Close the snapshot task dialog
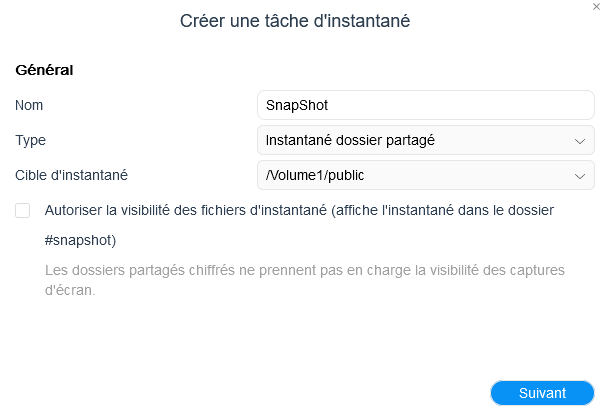Viewport: 610px width, 411px height. pos(597,7)
